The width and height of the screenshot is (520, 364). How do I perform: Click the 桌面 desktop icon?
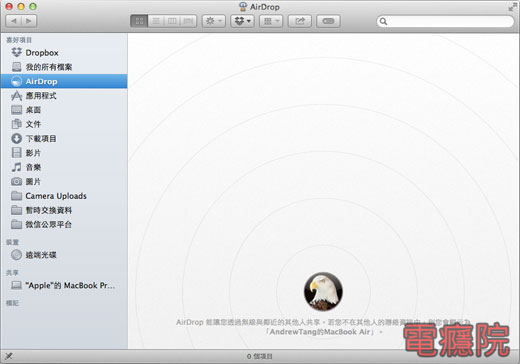[x=16, y=110]
